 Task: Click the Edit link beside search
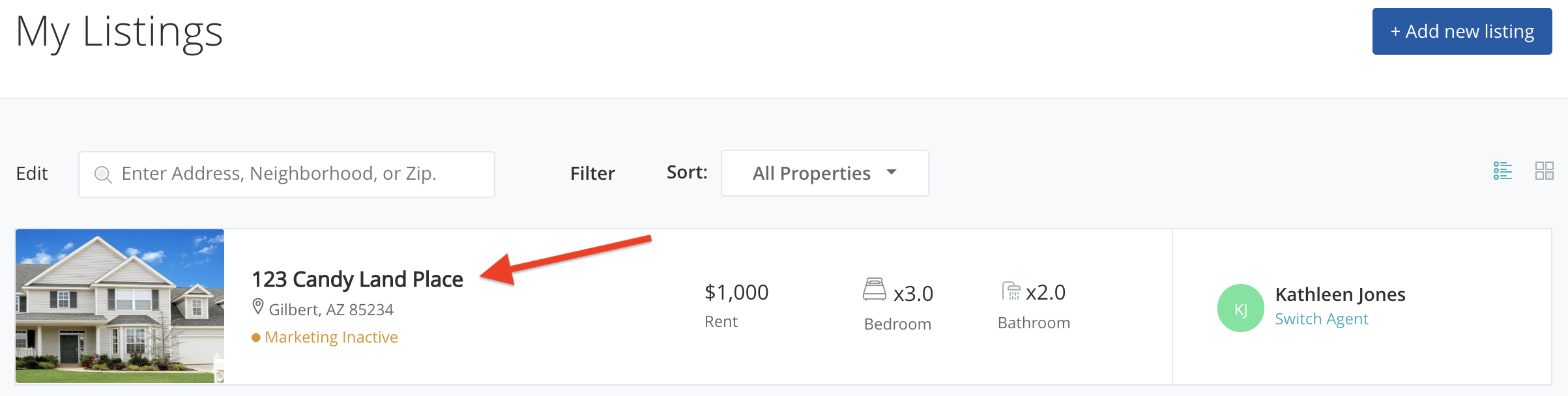pyautogui.click(x=32, y=173)
